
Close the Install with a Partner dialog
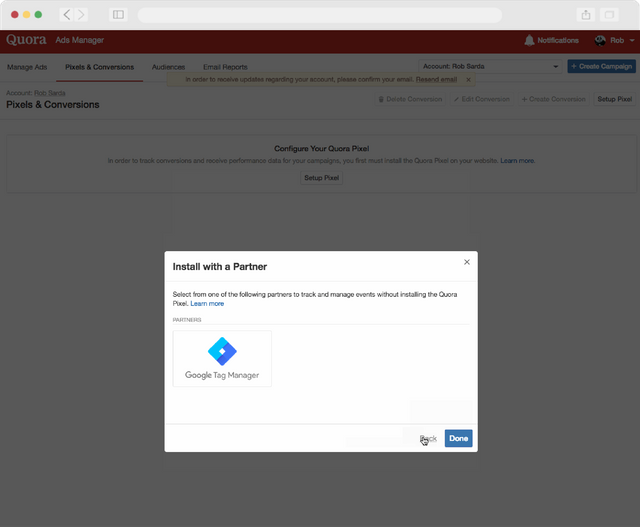pyautogui.click(x=467, y=262)
